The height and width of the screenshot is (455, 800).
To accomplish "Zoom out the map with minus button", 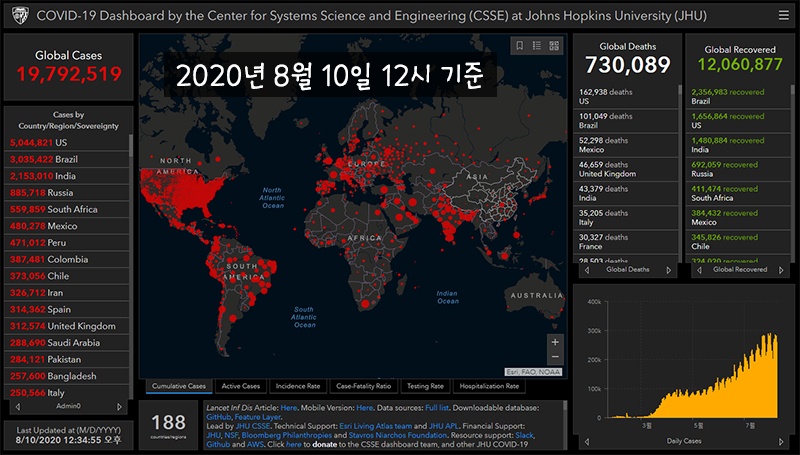I will [555, 357].
